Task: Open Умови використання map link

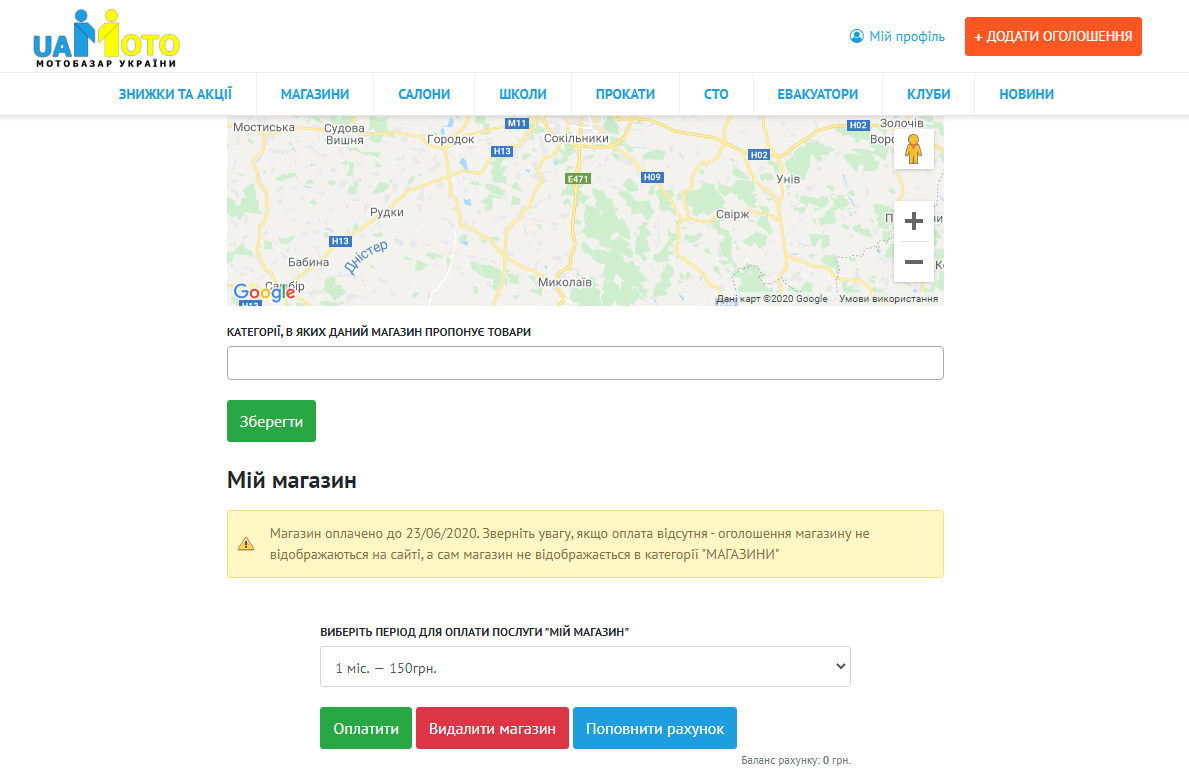Action: (888, 299)
